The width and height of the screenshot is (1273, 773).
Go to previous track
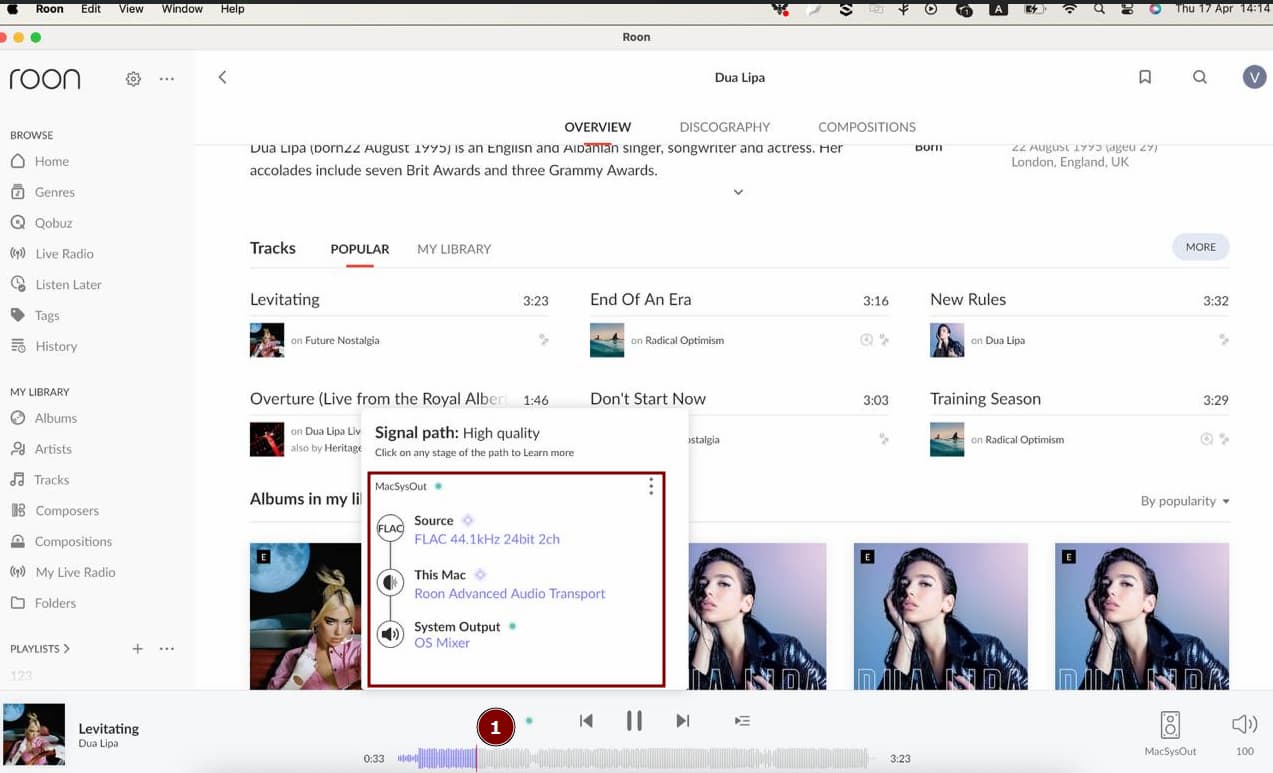(x=586, y=720)
